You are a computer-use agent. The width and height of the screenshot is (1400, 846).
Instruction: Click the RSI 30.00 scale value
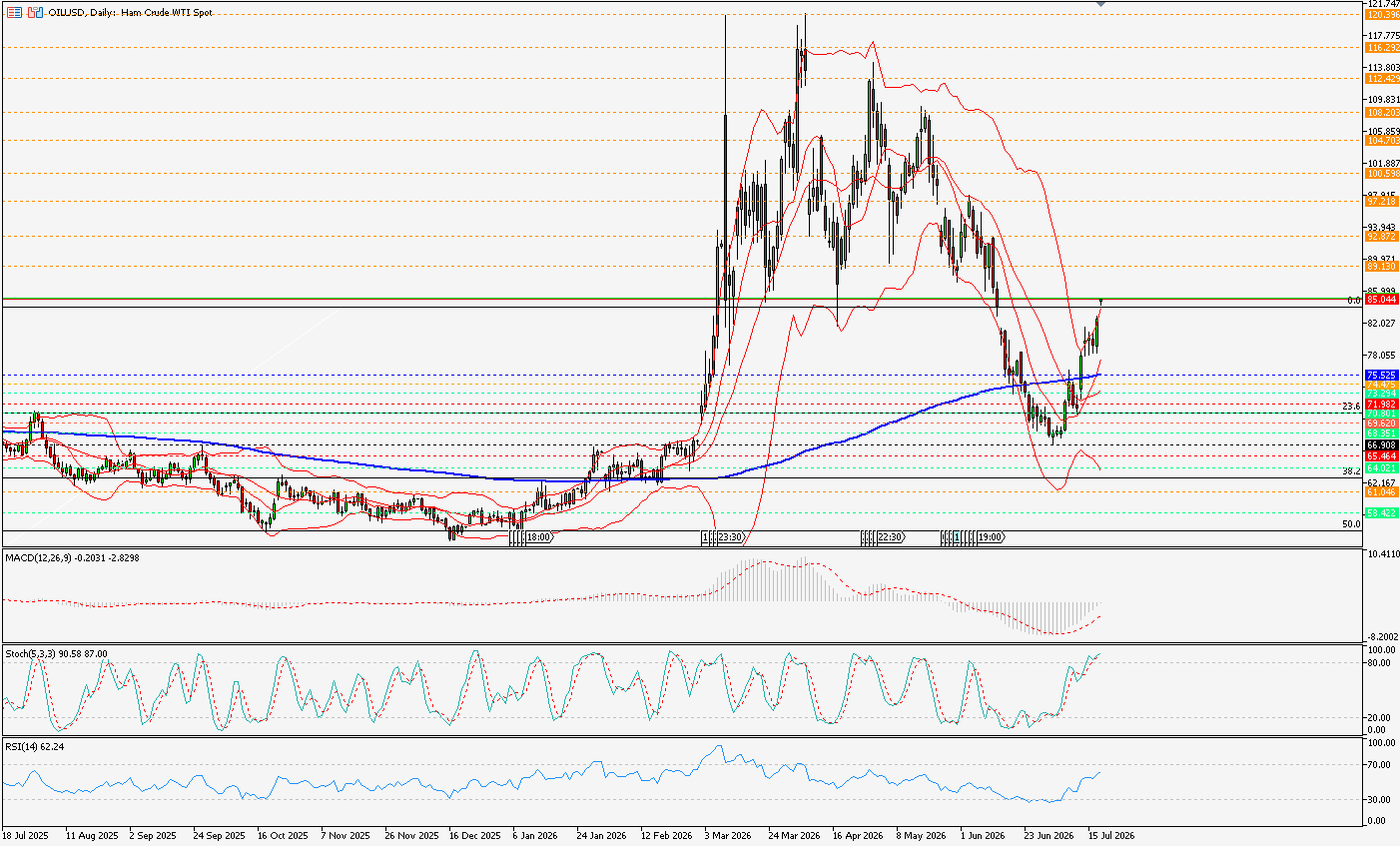click(1381, 799)
